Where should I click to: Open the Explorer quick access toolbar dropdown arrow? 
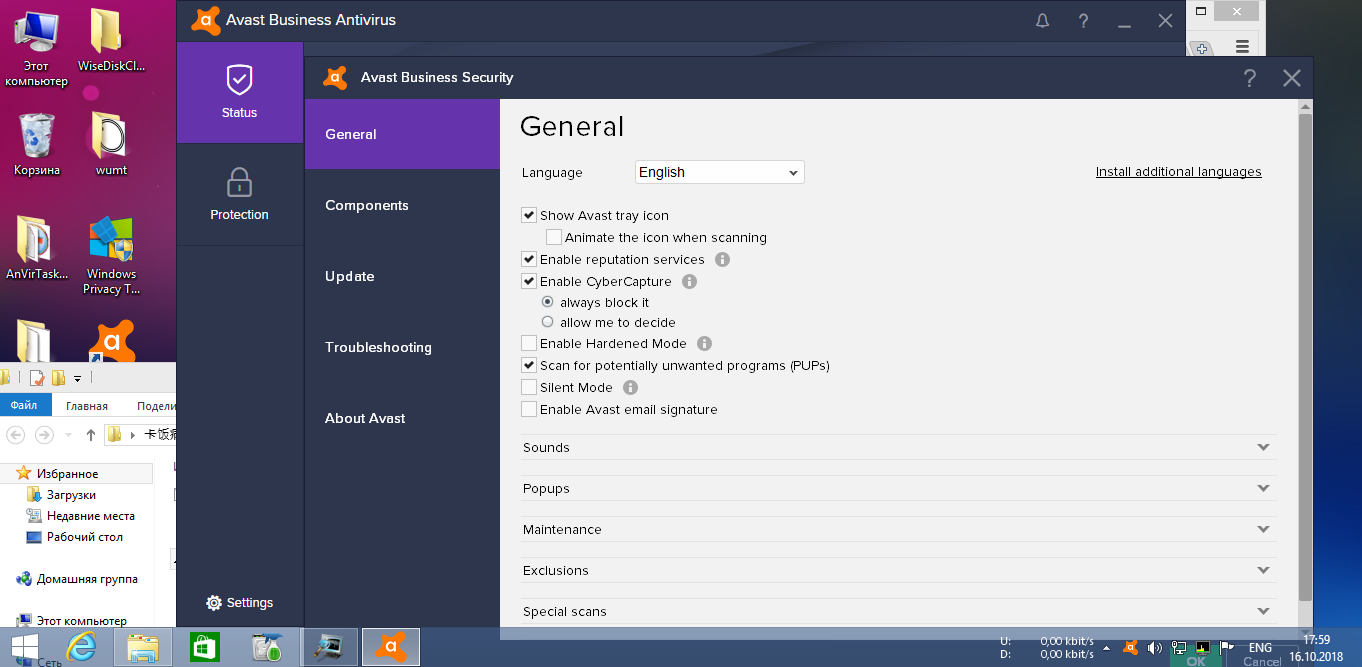pos(77,378)
